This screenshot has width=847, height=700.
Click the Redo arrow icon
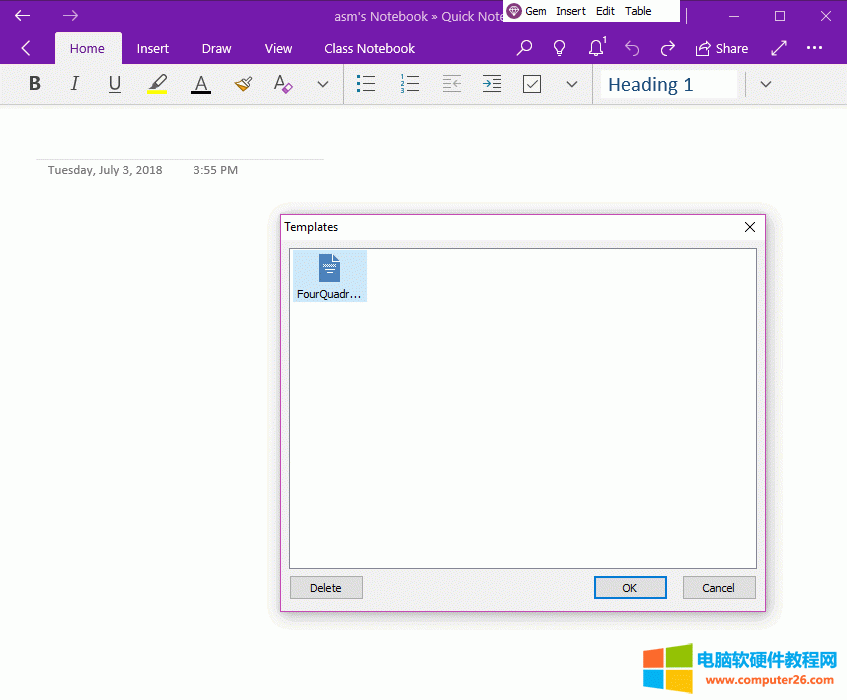pos(667,47)
